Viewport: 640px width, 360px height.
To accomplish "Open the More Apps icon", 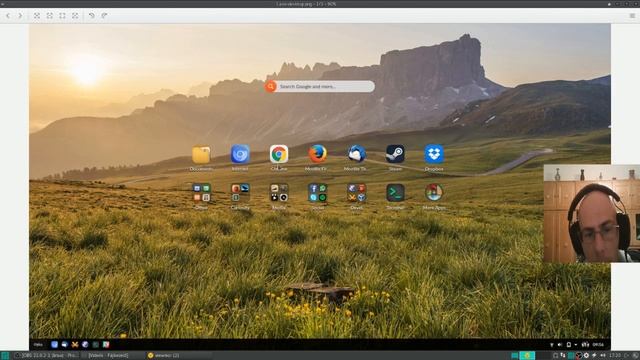I will (434, 193).
